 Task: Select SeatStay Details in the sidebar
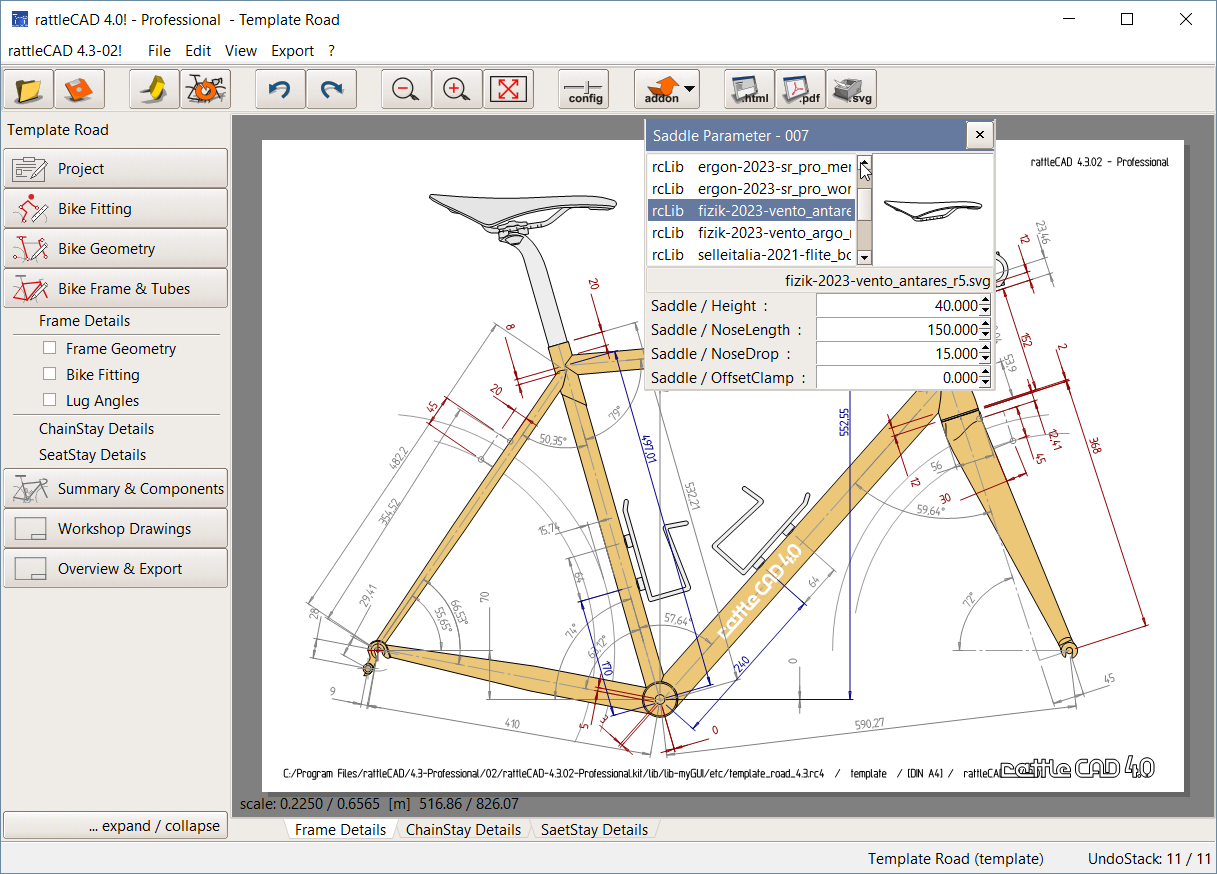(x=93, y=455)
